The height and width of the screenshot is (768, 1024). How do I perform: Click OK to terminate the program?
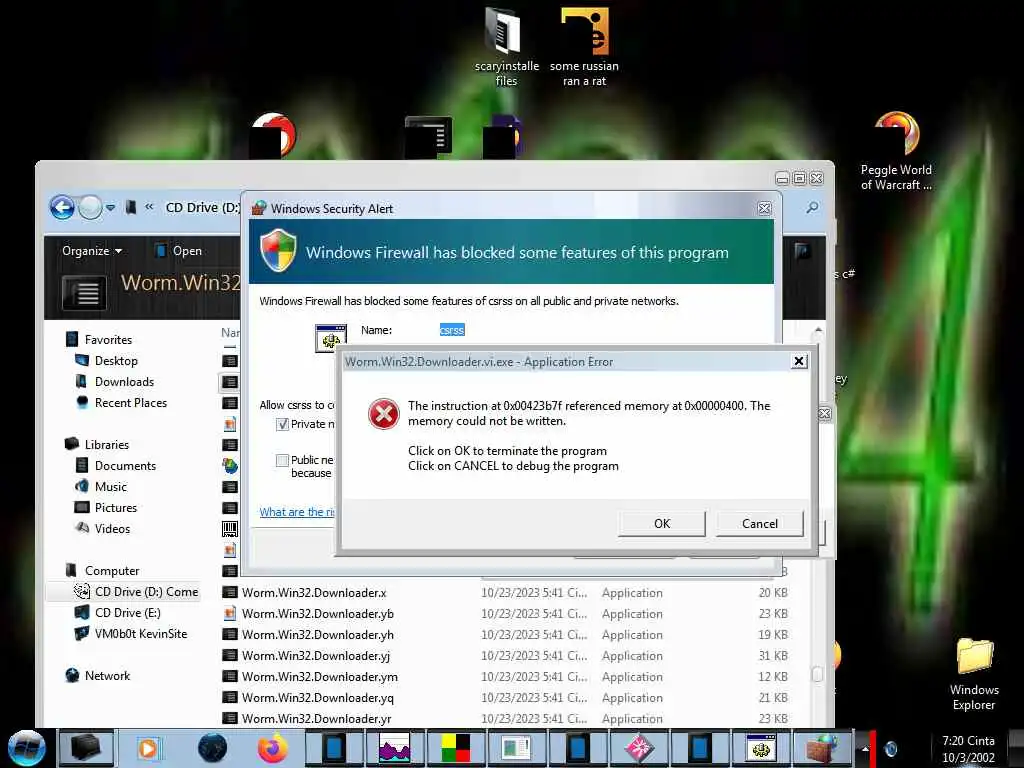(662, 523)
